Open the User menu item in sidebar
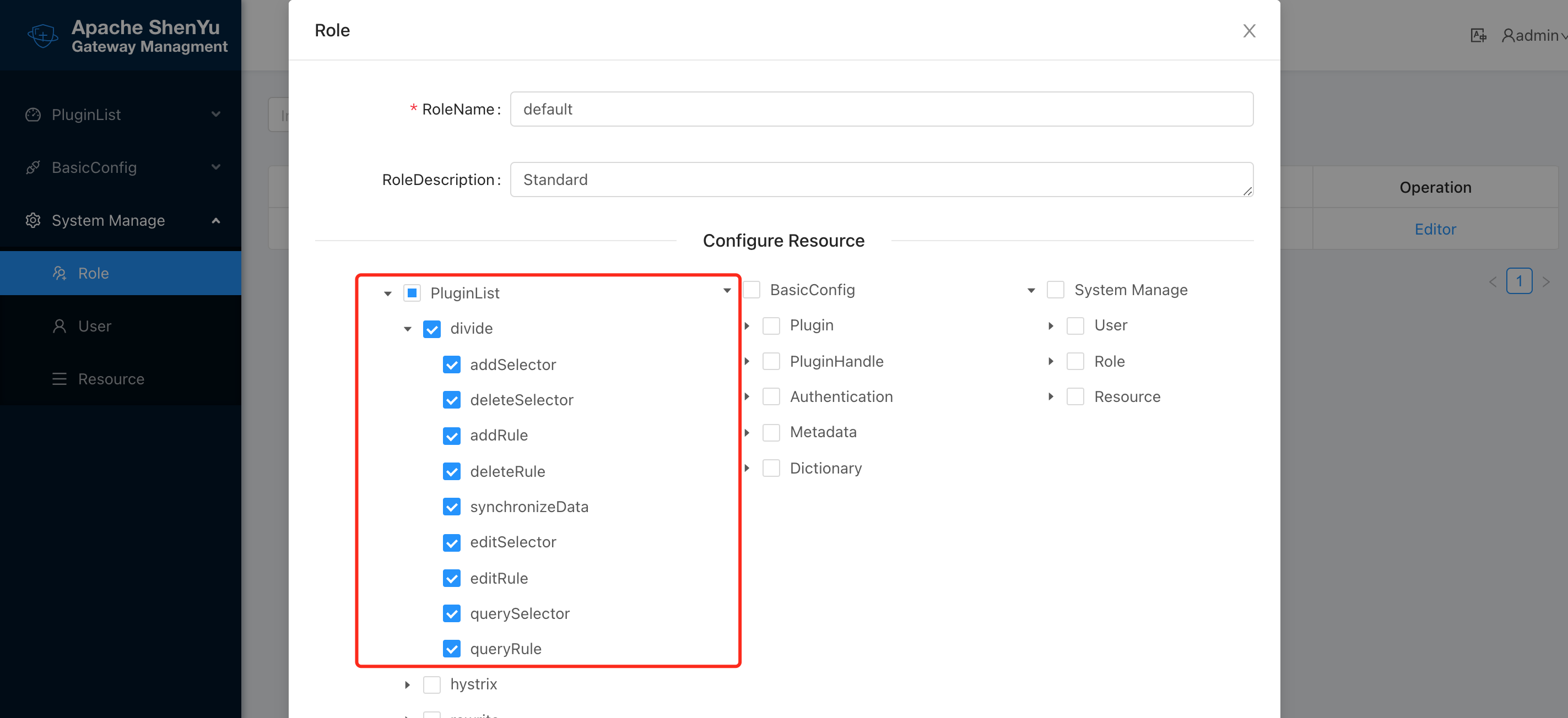The height and width of the screenshot is (718, 1568). pyautogui.click(x=94, y=326)
